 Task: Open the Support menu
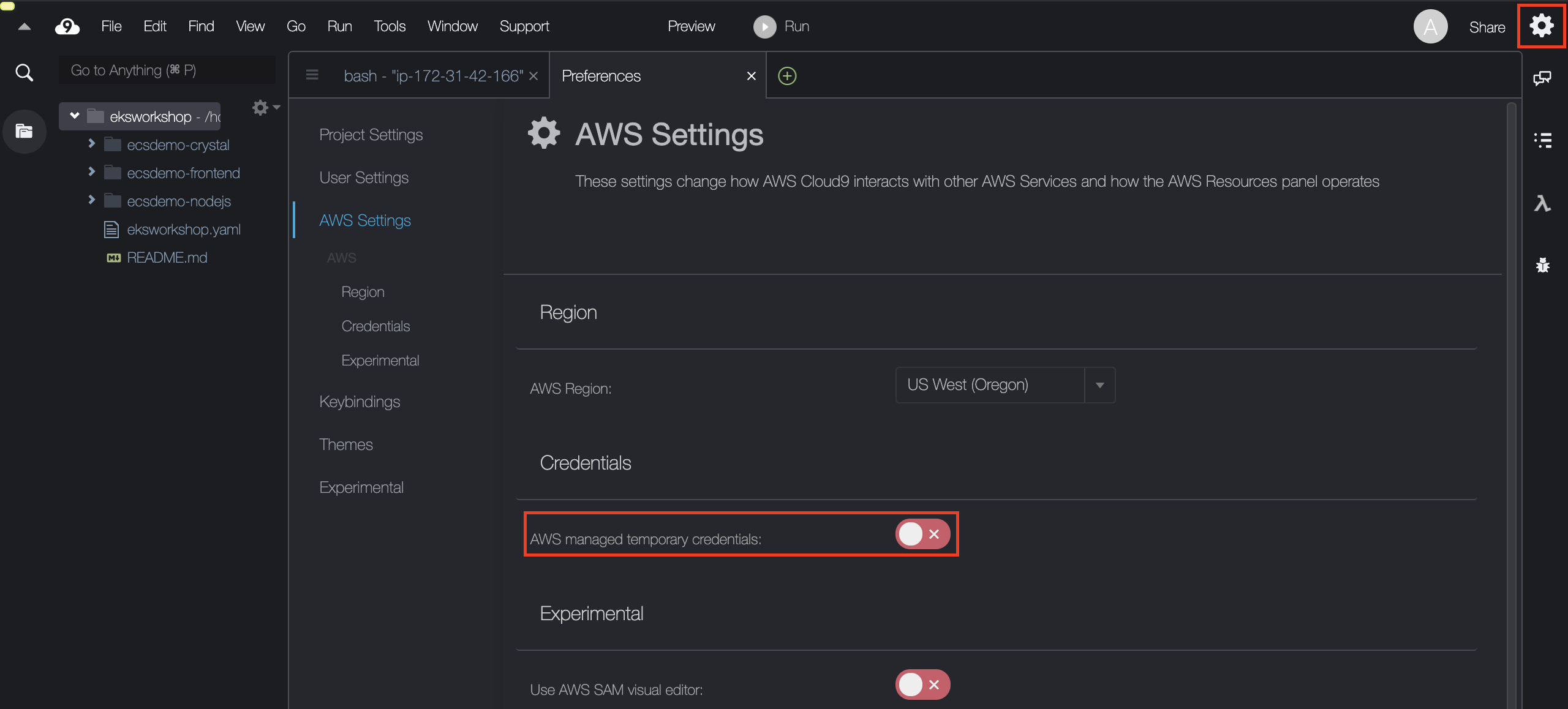pos(524,26)
